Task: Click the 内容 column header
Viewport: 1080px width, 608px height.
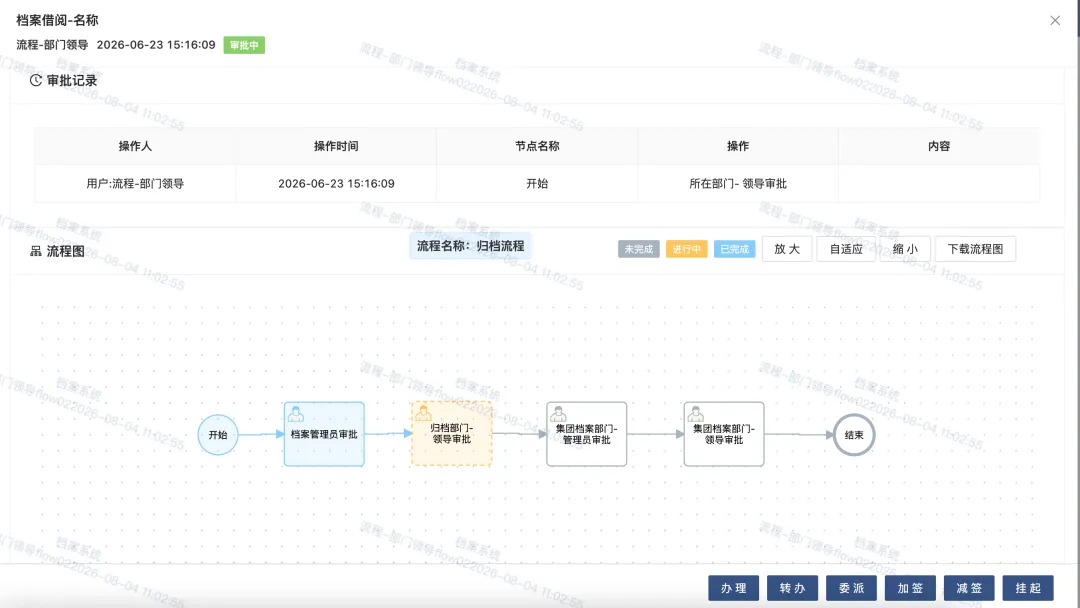Action: [939, 146]
